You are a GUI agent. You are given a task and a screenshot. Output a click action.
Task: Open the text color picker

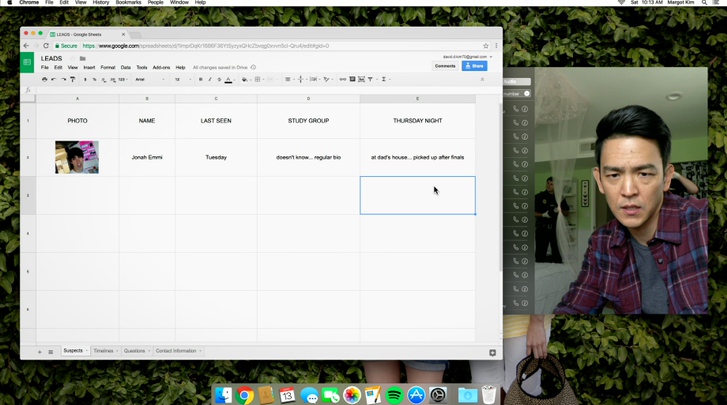click(x=228, y=80)
